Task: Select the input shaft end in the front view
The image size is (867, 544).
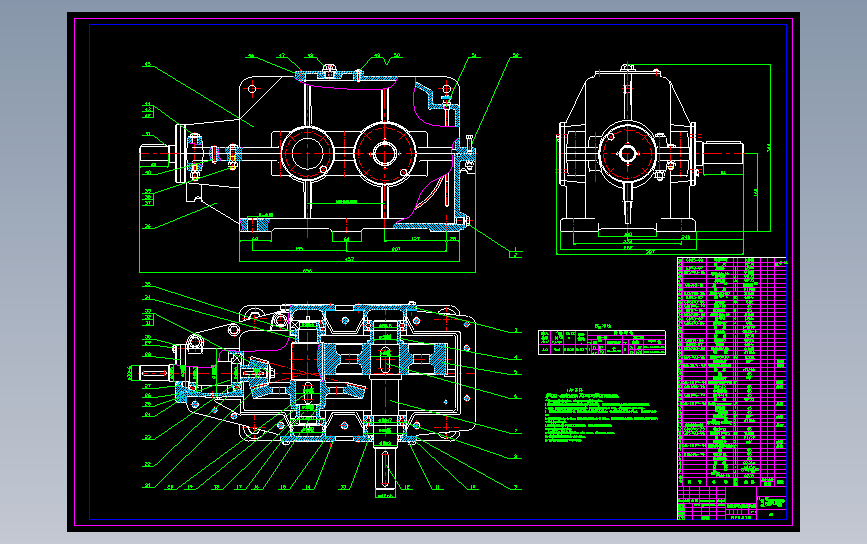Action: pyautogui.click(x=154, y=154)
